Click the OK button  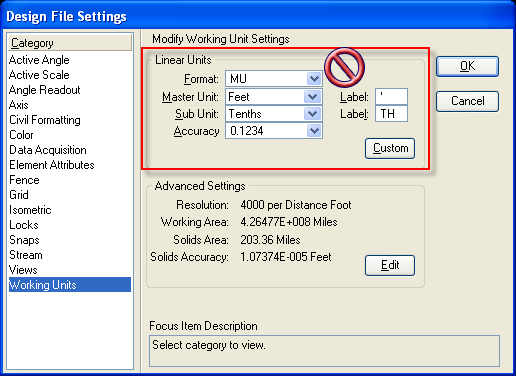click(467, 66)
